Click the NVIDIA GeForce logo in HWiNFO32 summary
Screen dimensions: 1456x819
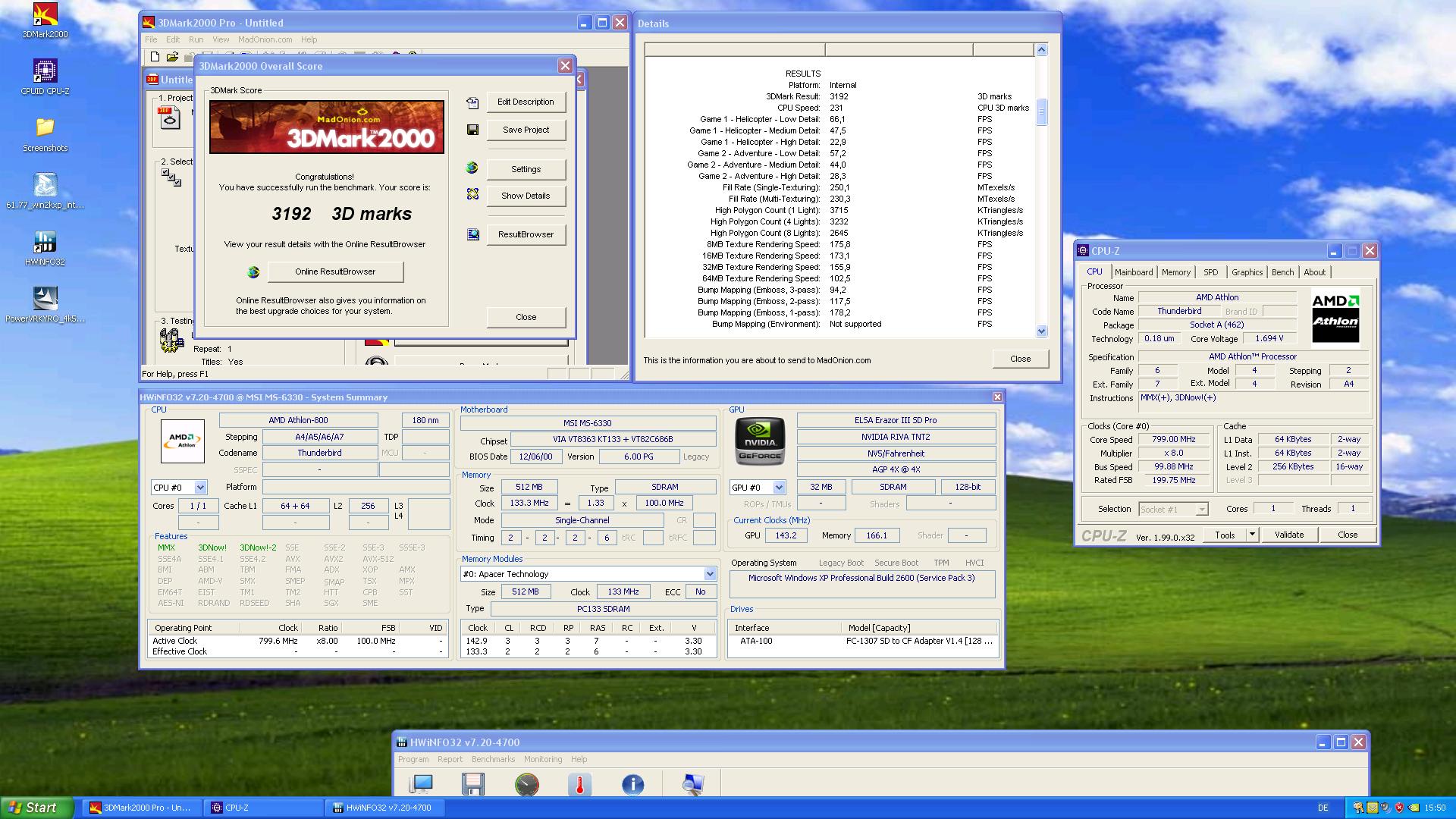click(x=760, y=441)
